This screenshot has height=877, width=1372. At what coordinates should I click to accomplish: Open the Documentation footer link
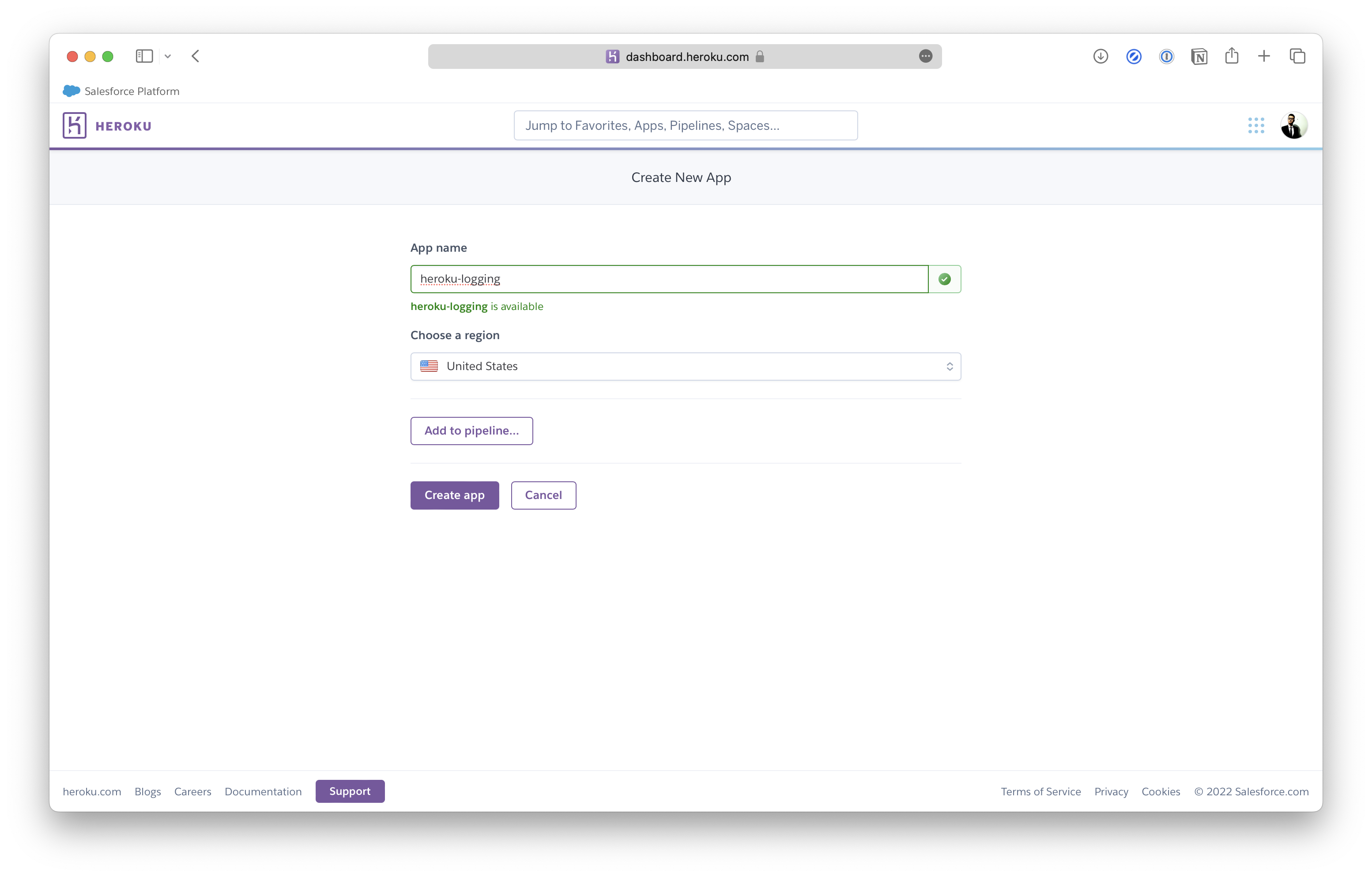263,791
